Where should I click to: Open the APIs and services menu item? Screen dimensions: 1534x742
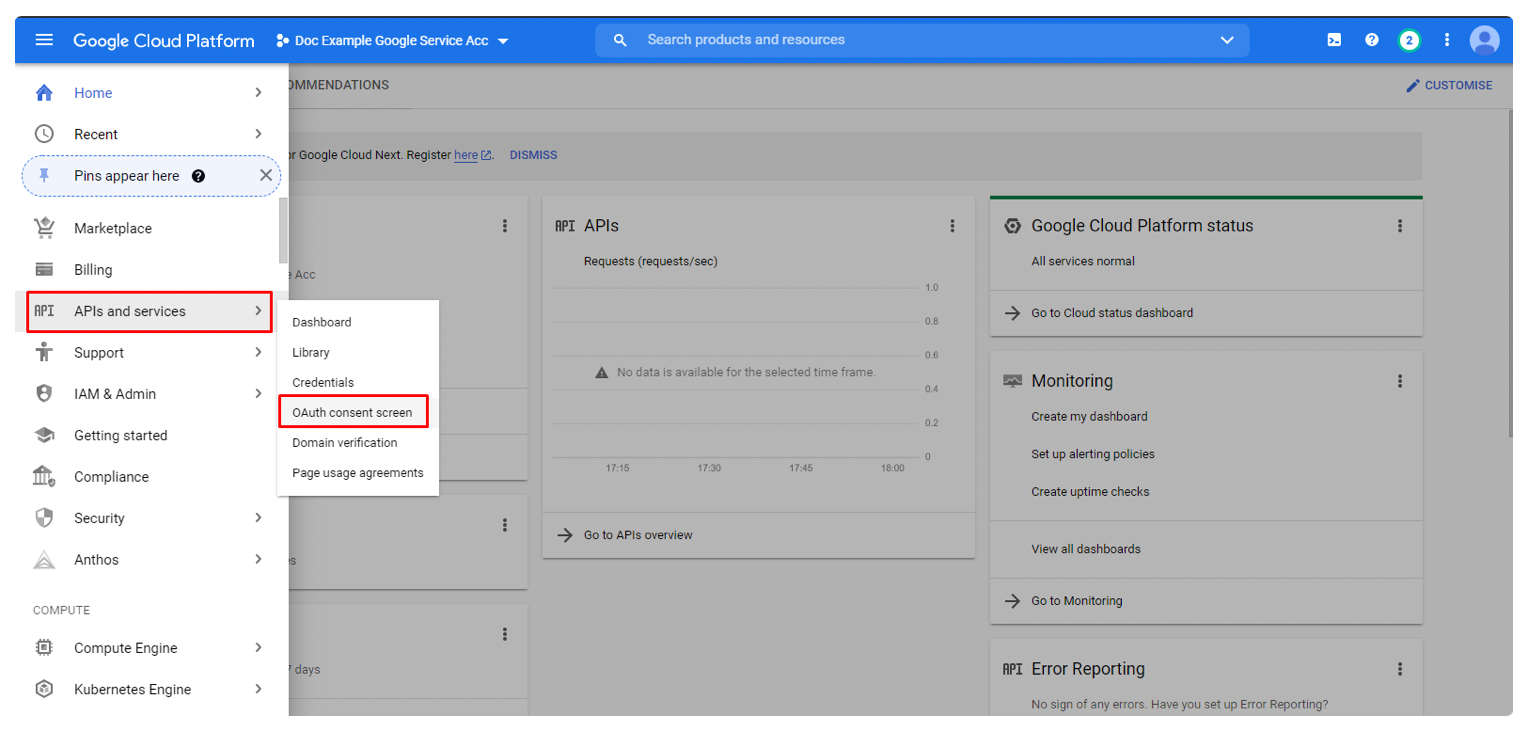pyautogui.click(x=149, y=311)
